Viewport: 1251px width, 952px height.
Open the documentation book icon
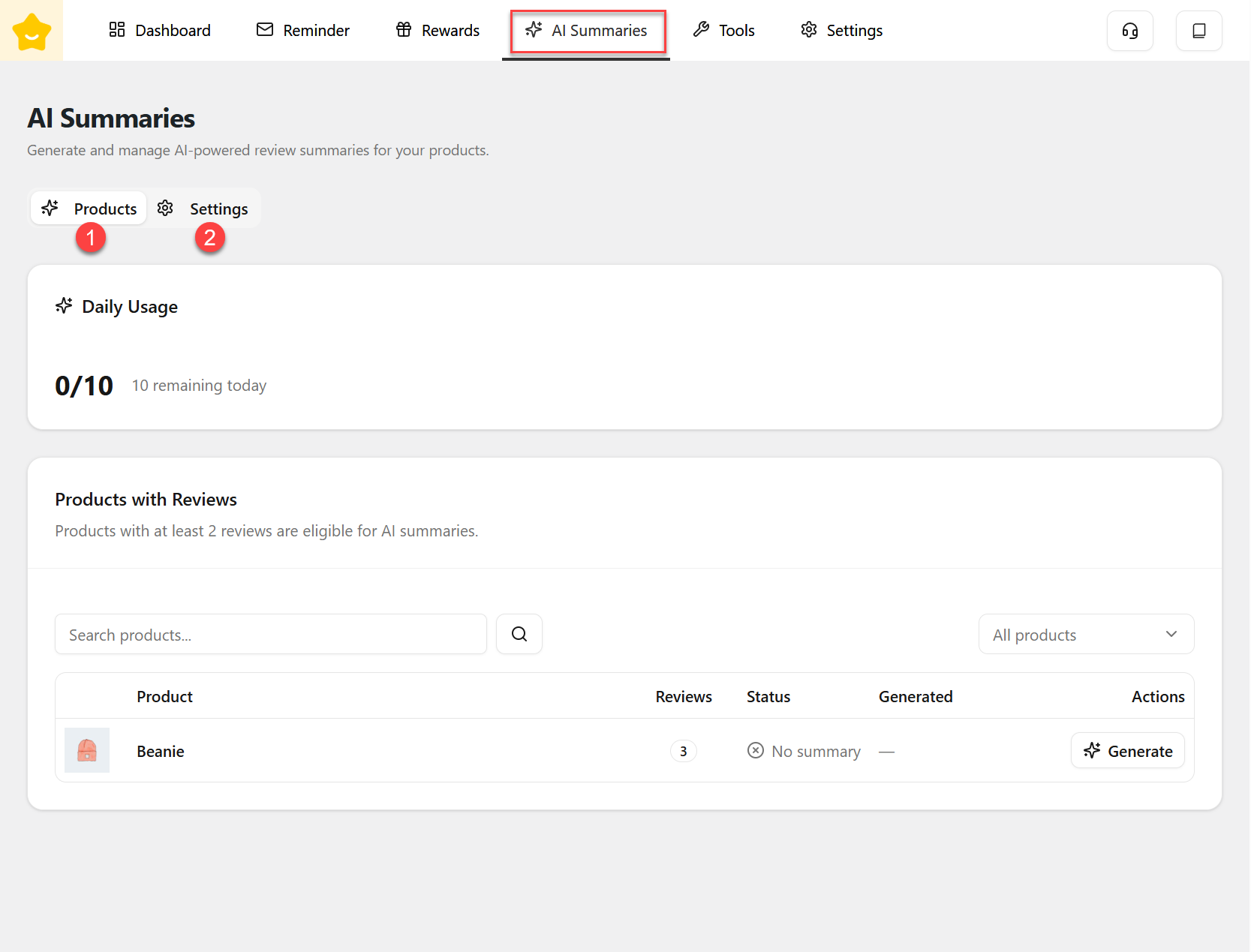1198,31
